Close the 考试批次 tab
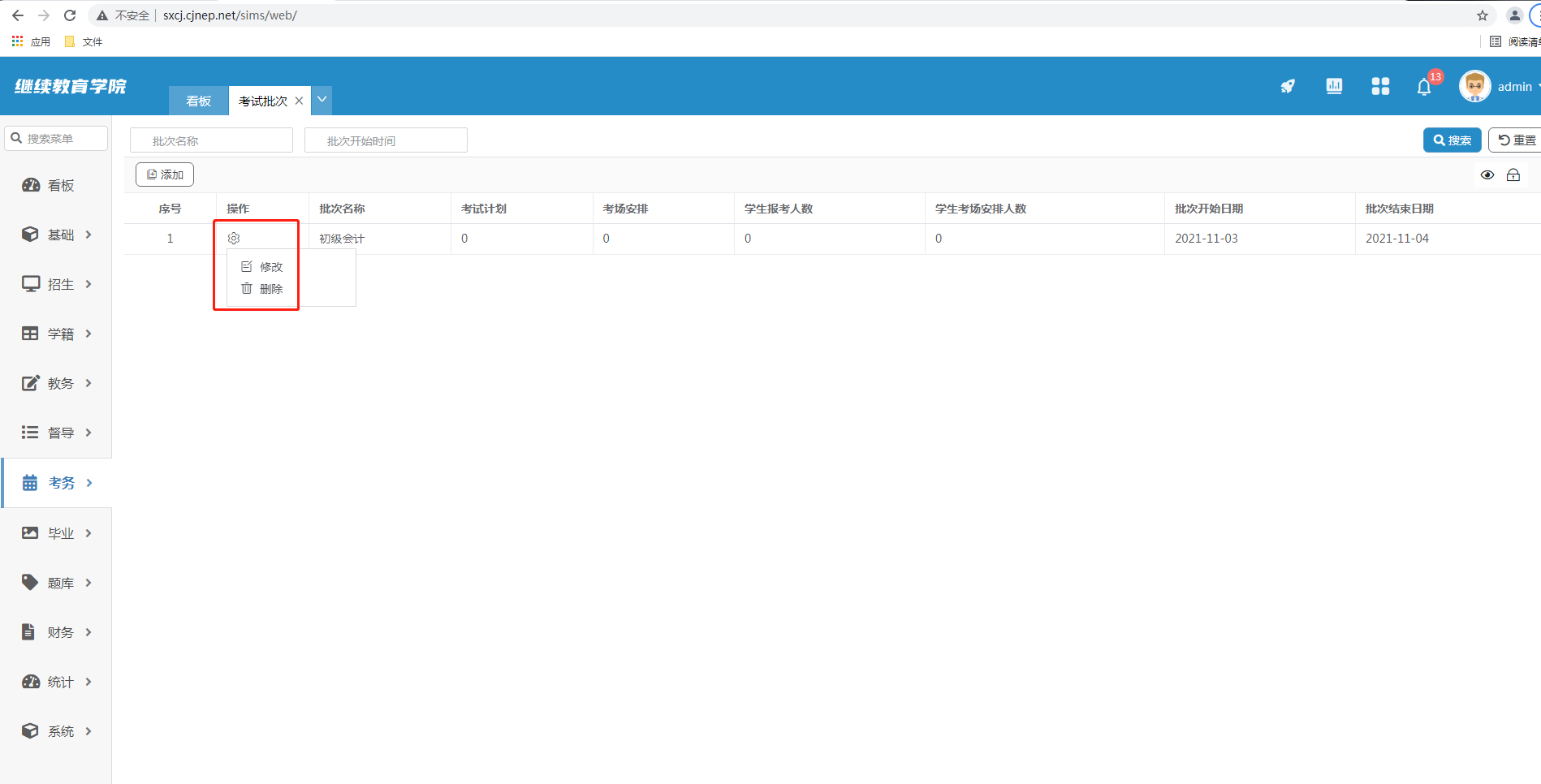1541x784 pixels. click(x=300, y=101)
